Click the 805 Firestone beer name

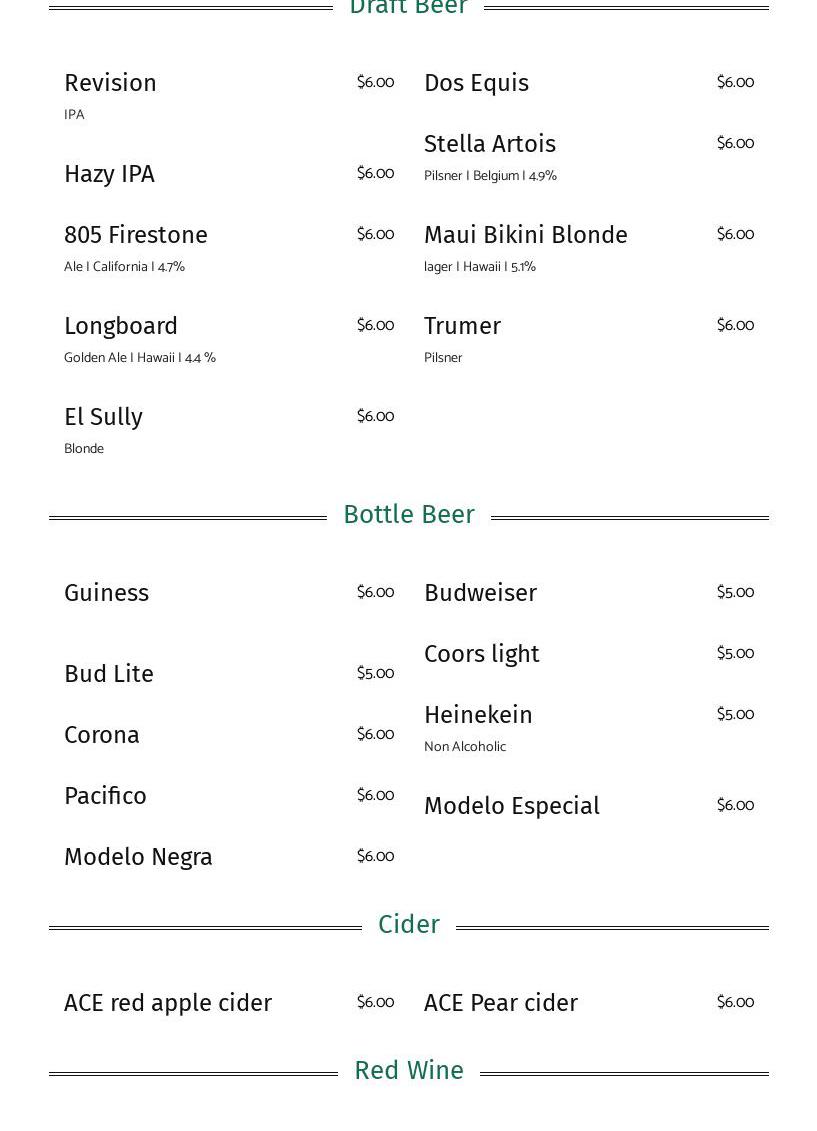(136, 235)
